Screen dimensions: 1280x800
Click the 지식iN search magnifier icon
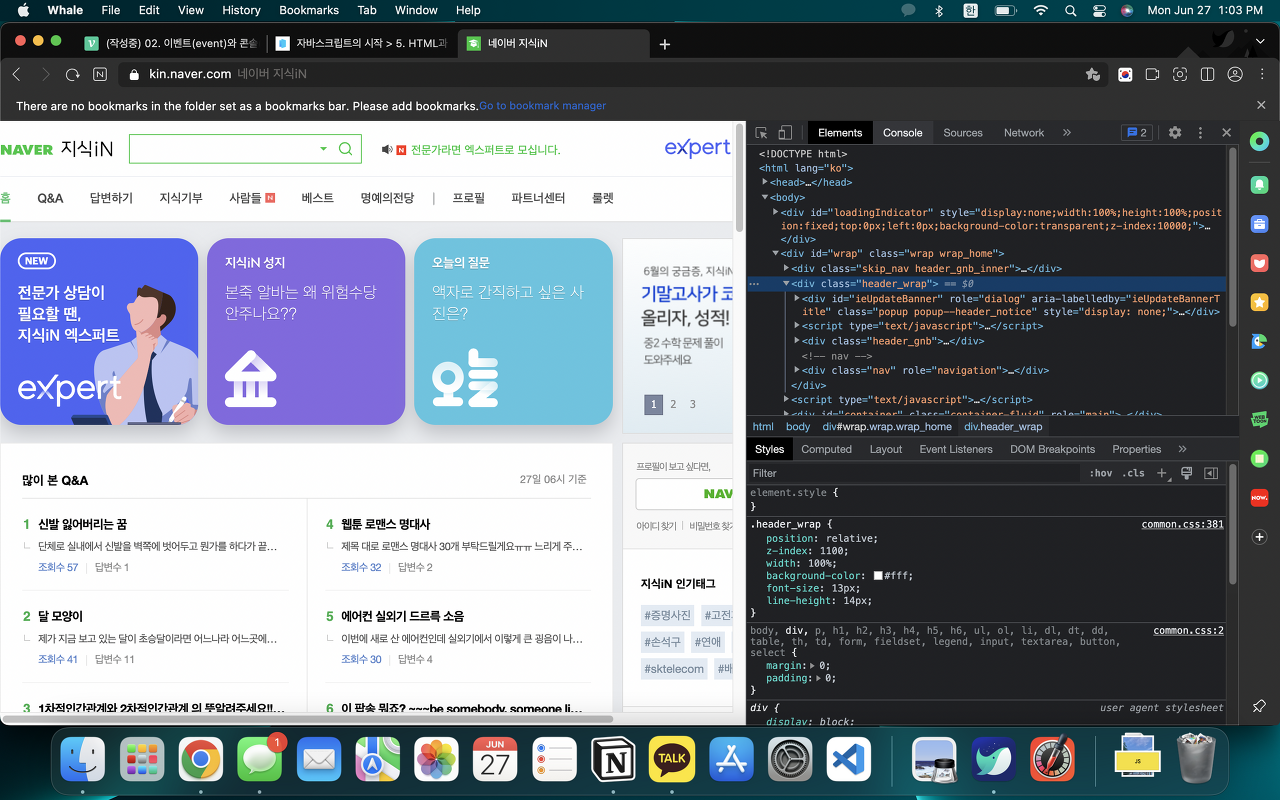[345, 149]
